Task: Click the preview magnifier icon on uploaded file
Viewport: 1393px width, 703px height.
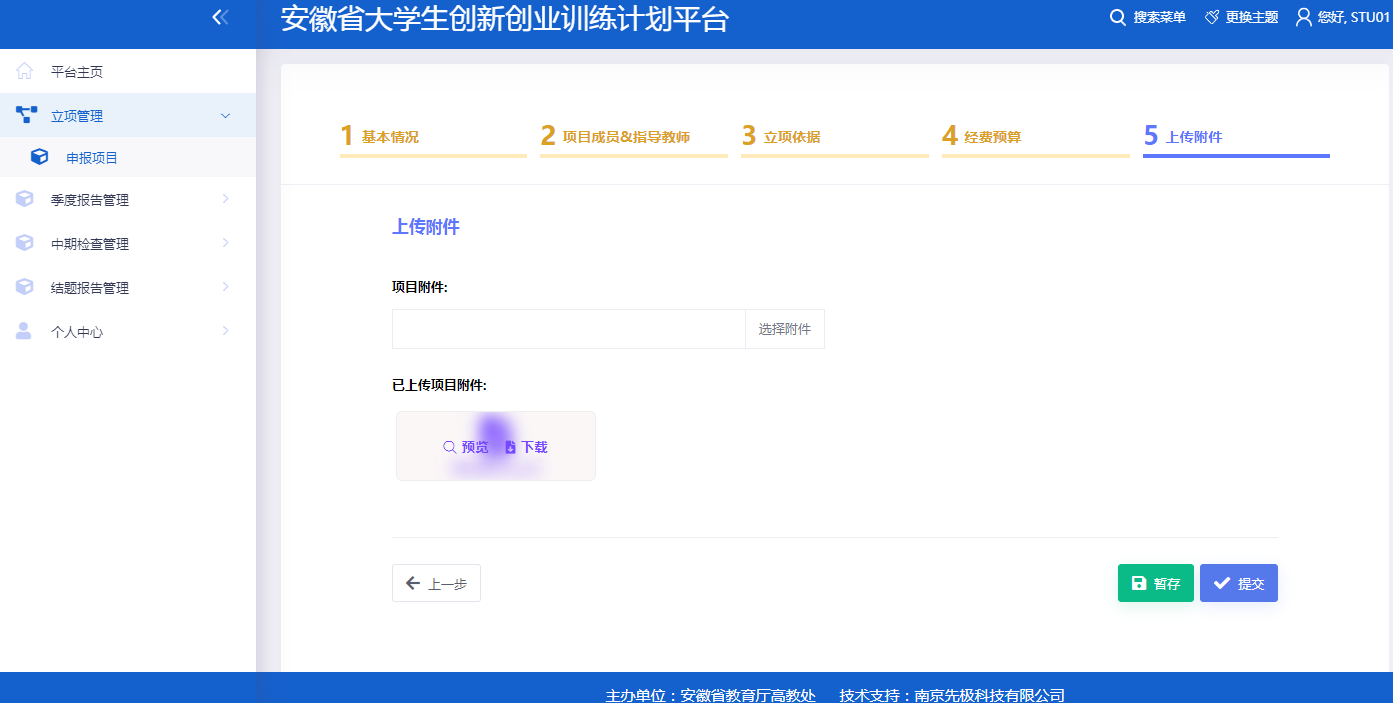Action: [450, 447]
